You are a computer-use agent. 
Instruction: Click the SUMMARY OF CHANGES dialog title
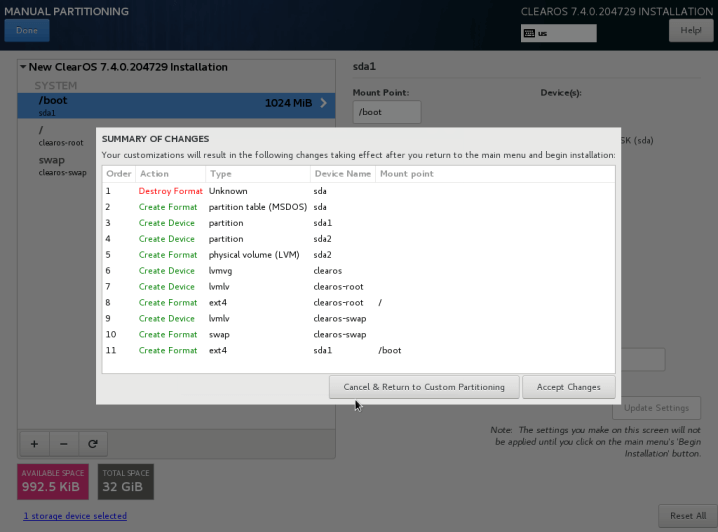pos(155,139)
